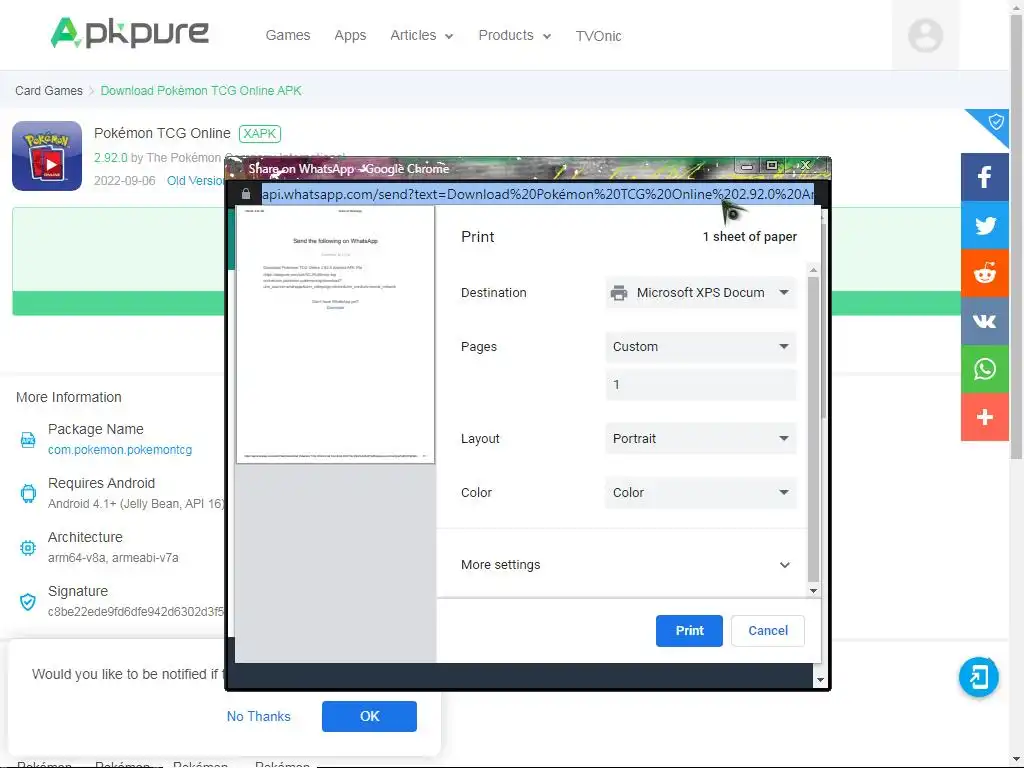This screenshot has width=1024, height=768.
Task: Click the custom pages input field
Action: (x=701, y=385)
